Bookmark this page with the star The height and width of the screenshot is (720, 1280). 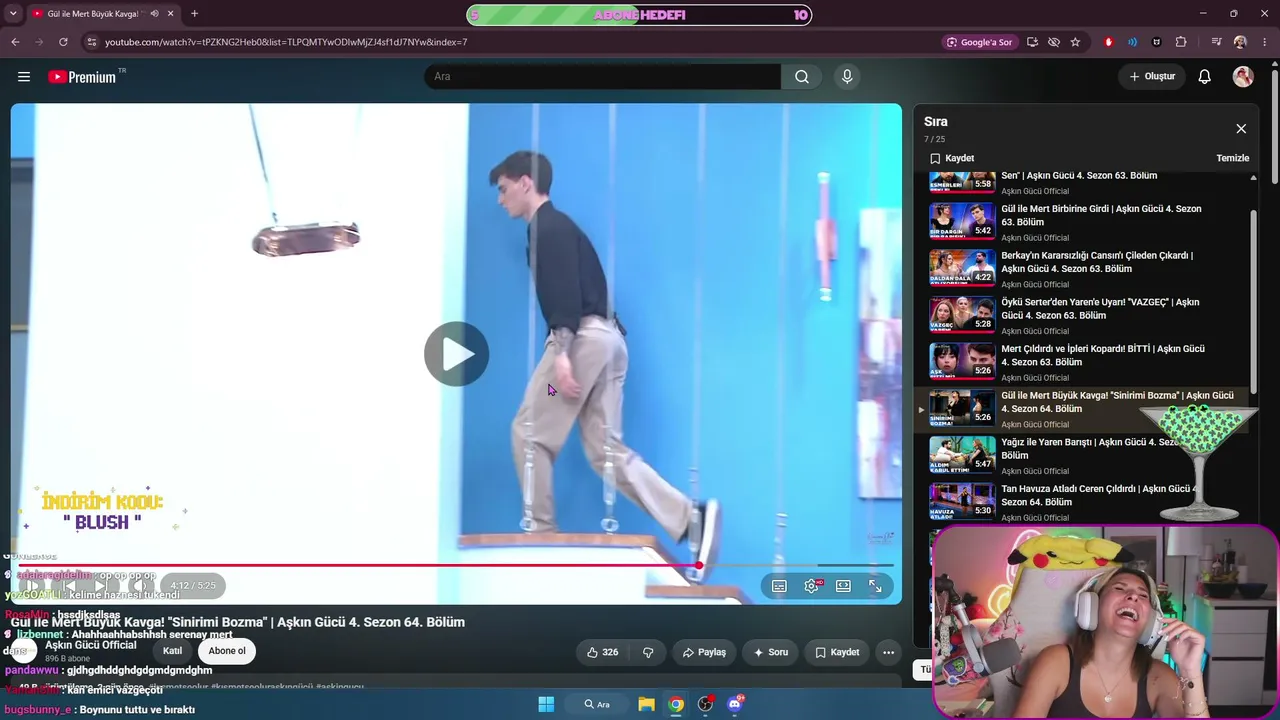(x=1075, y=42)
